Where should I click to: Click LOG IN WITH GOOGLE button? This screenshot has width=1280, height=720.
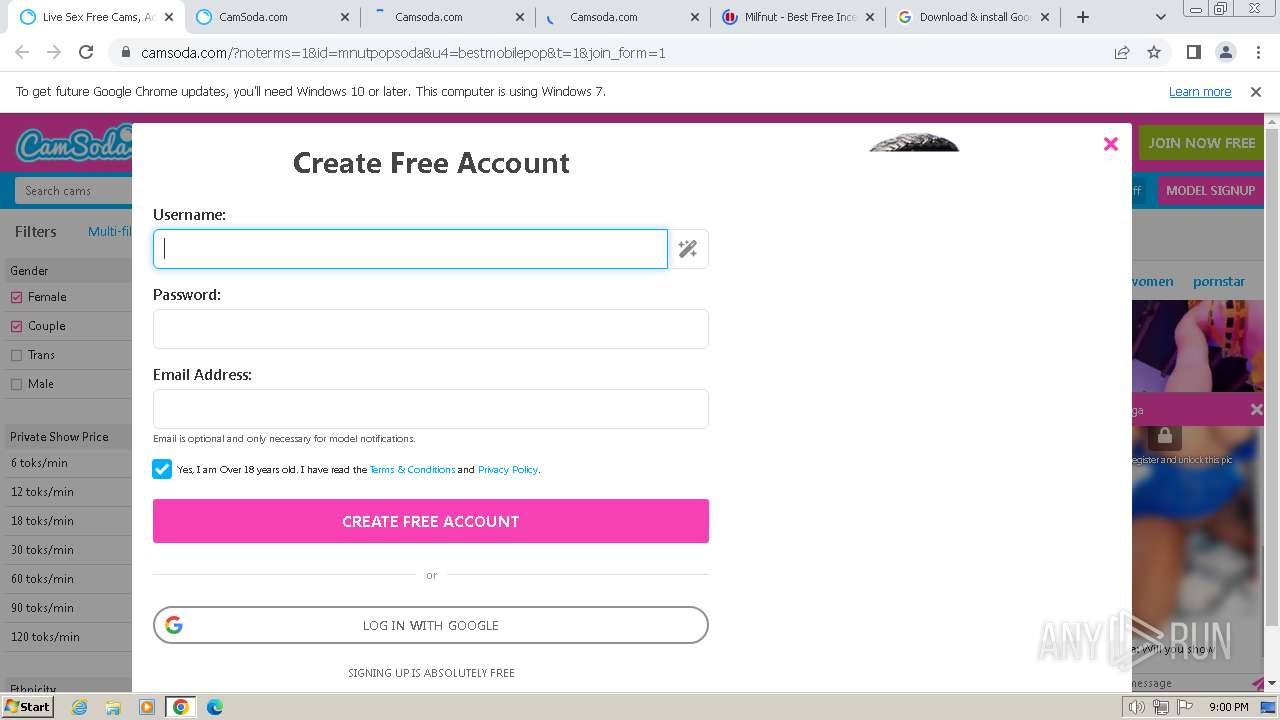431,625
